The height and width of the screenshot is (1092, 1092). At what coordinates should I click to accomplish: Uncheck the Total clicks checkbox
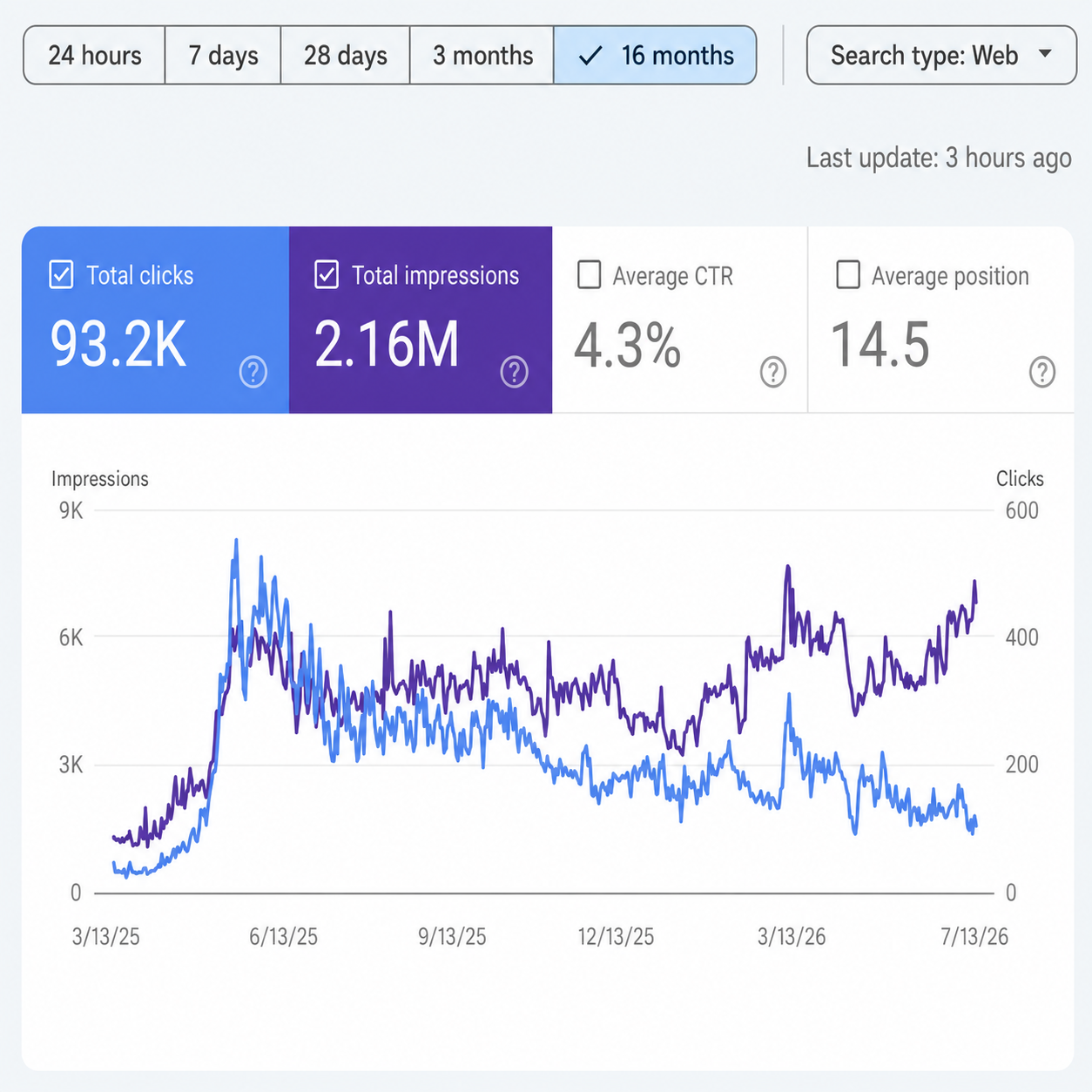click(61, 275)
